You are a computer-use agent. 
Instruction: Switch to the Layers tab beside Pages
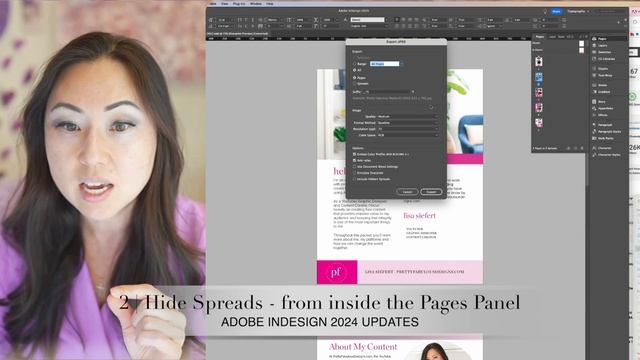(x=552, y=37)
